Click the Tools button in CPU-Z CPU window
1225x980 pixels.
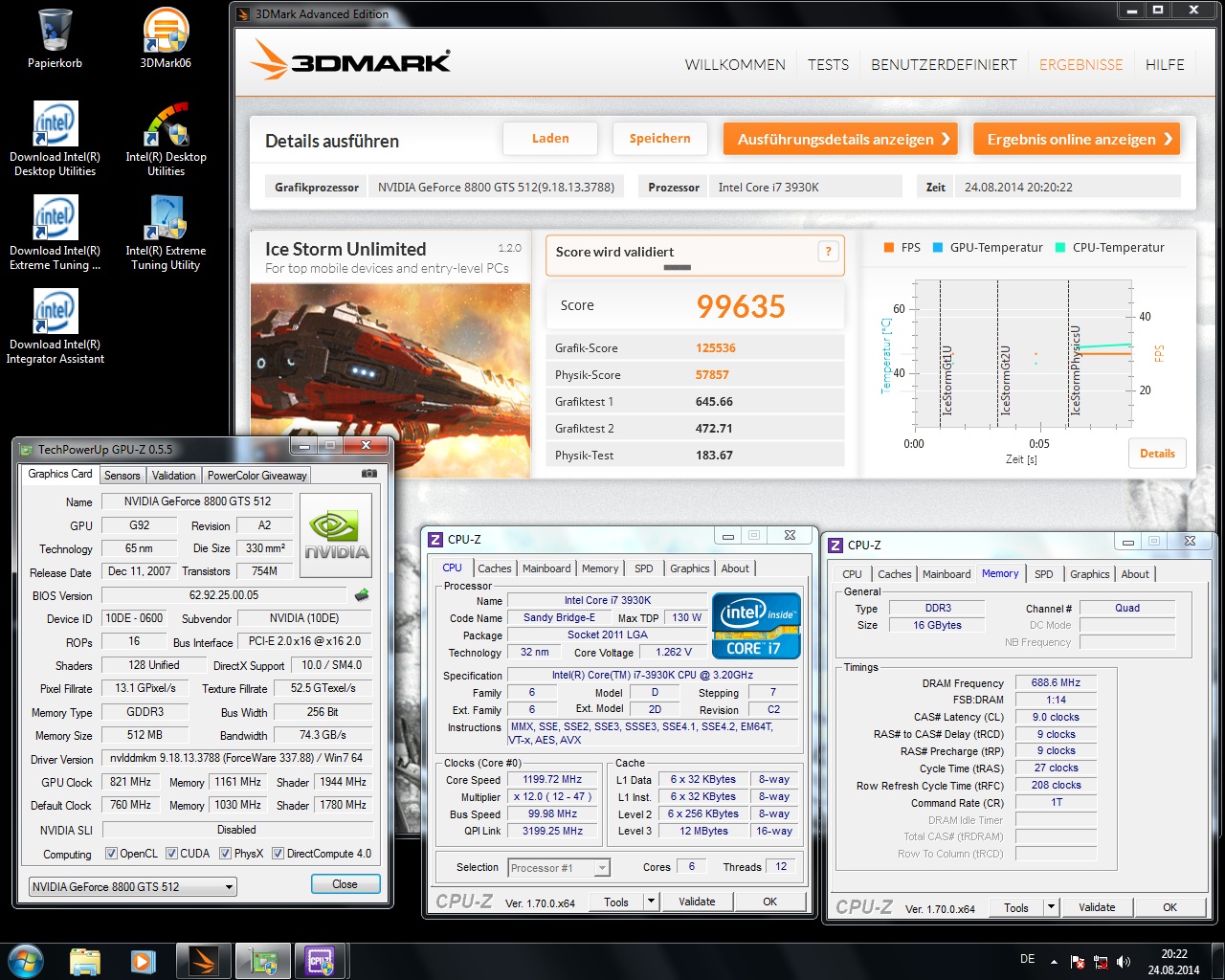(616, 902)
